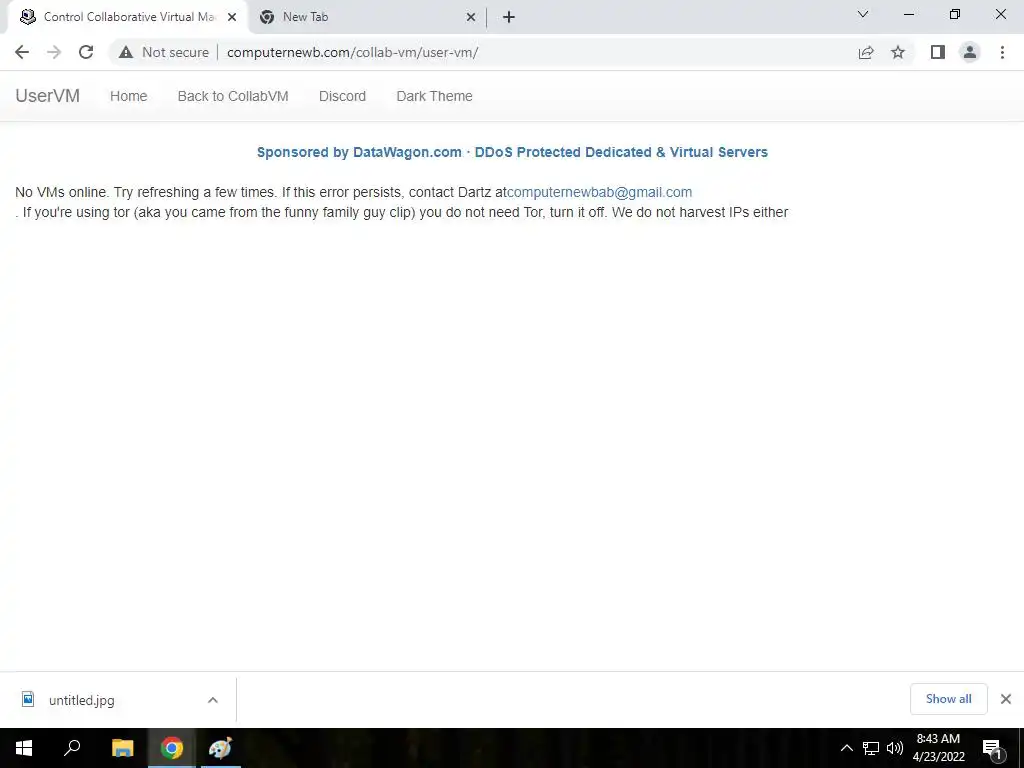This screenshot has width=1024, height=768.
Task: Click the Chrome taskbar icon
Action: (x=172, y=748)
